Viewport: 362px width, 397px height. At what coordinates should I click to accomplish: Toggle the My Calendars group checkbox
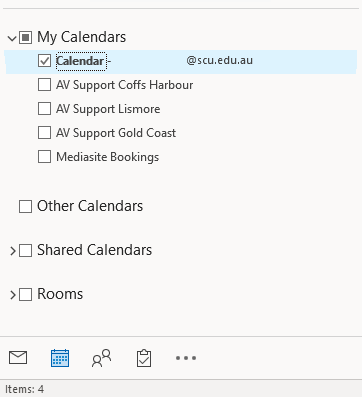[25, 37]
